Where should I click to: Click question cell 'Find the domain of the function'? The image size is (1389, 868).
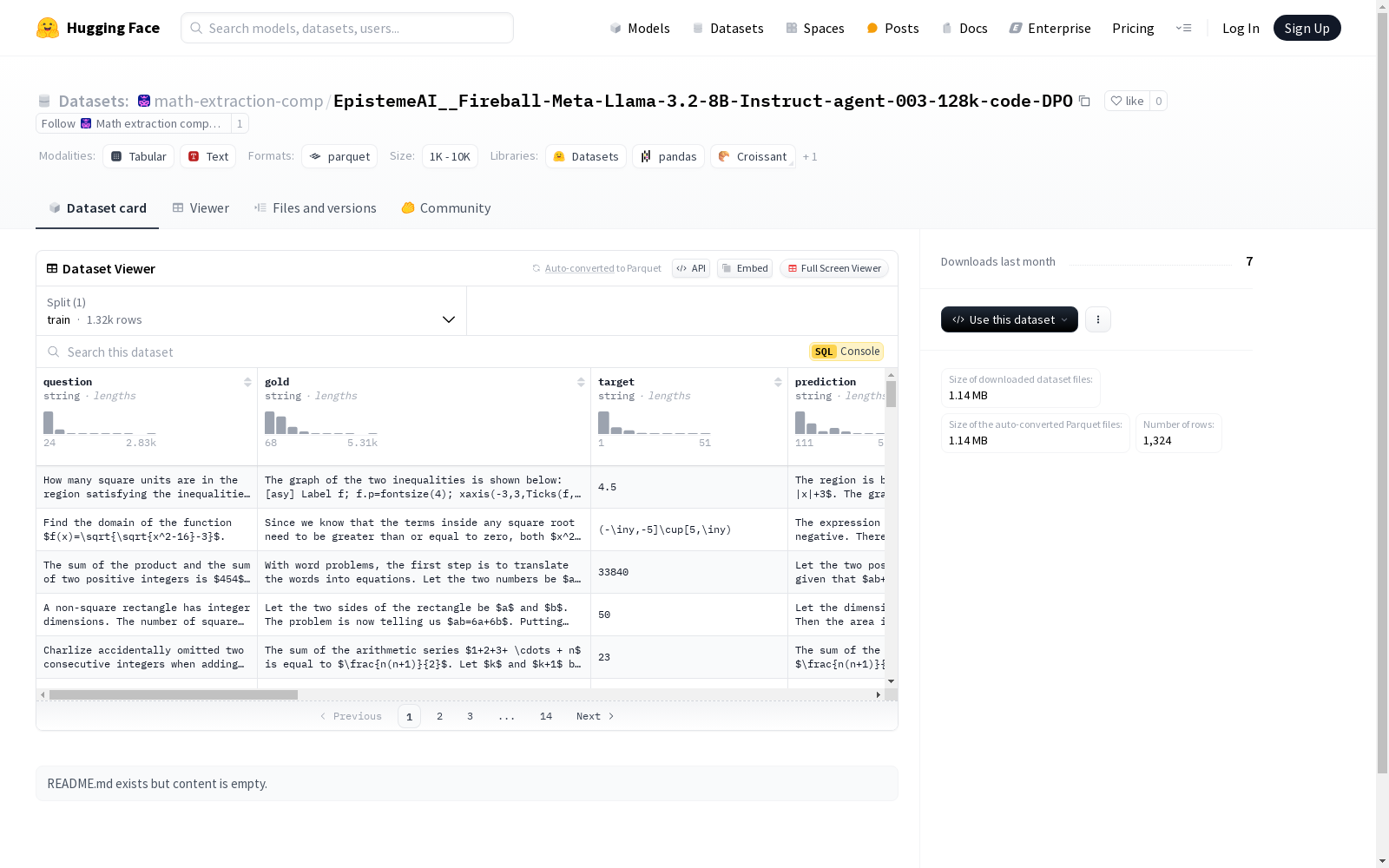tap(147, 529)
